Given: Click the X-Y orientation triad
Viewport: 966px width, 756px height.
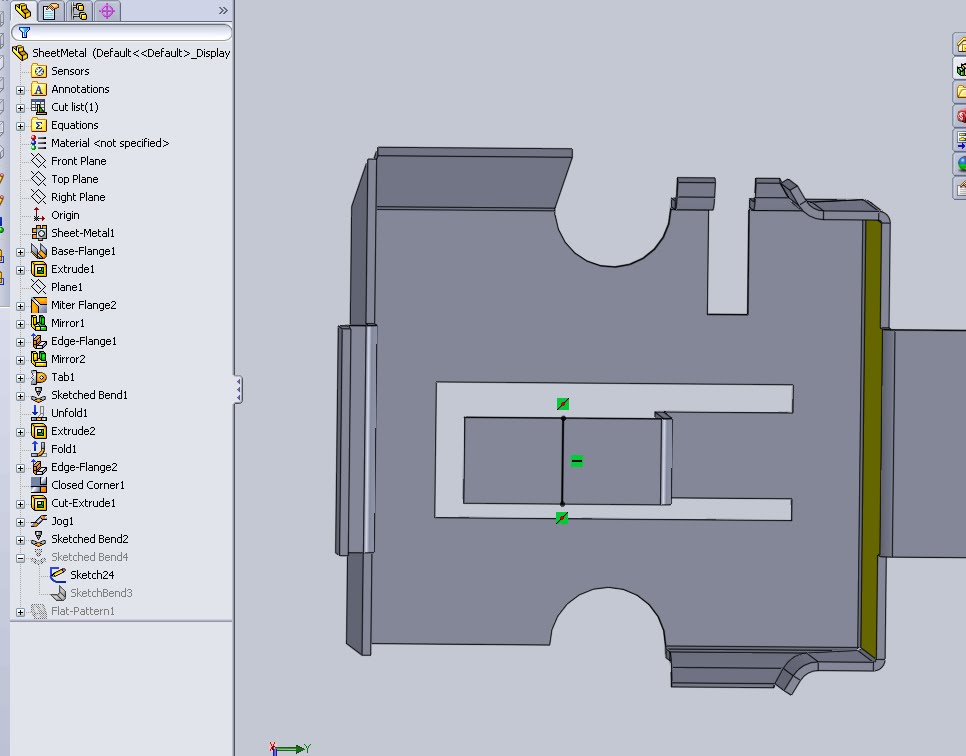Looking at the screenshot, I should coord(290,749).
